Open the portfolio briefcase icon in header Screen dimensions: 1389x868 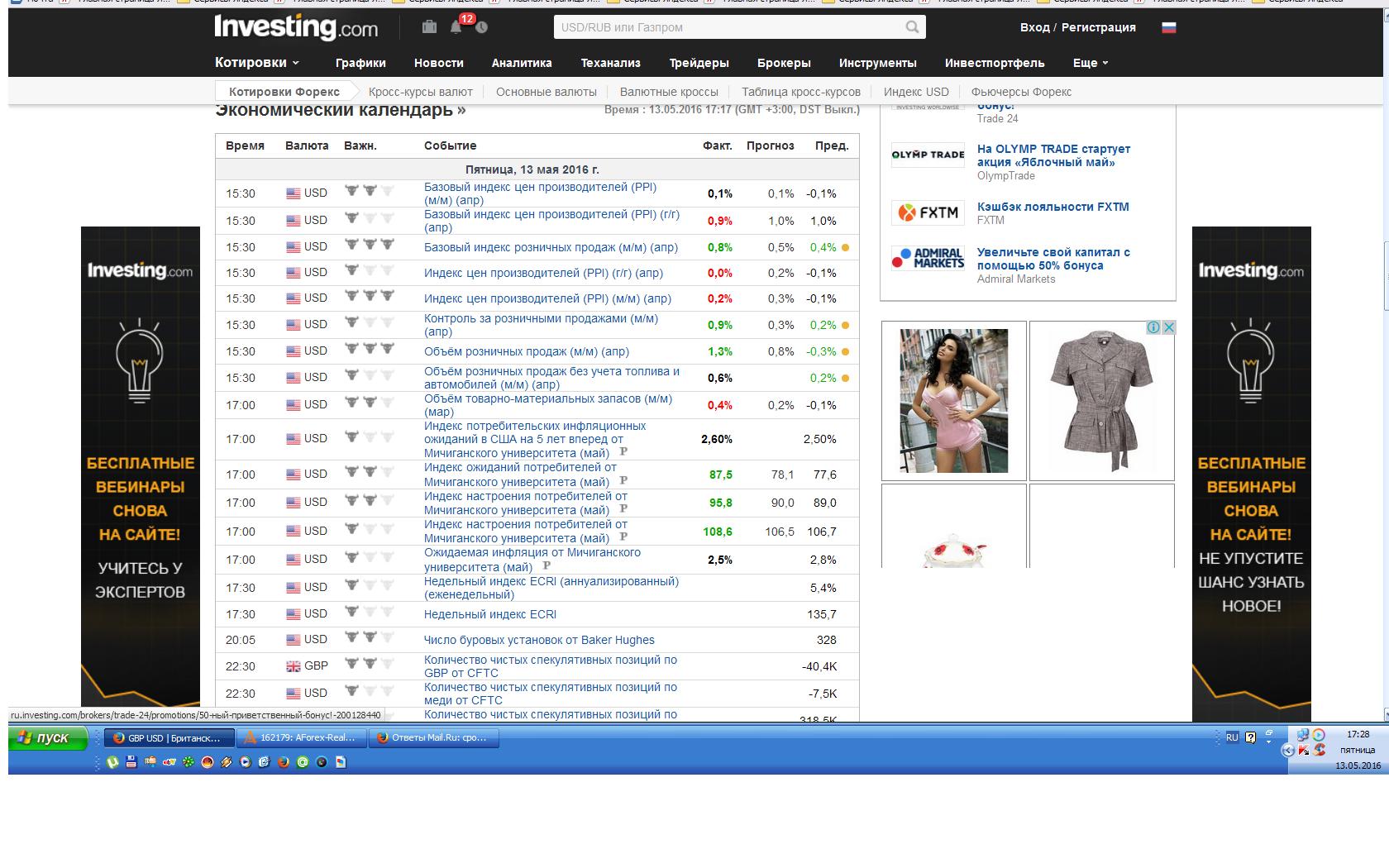click(x=428, y=26)
